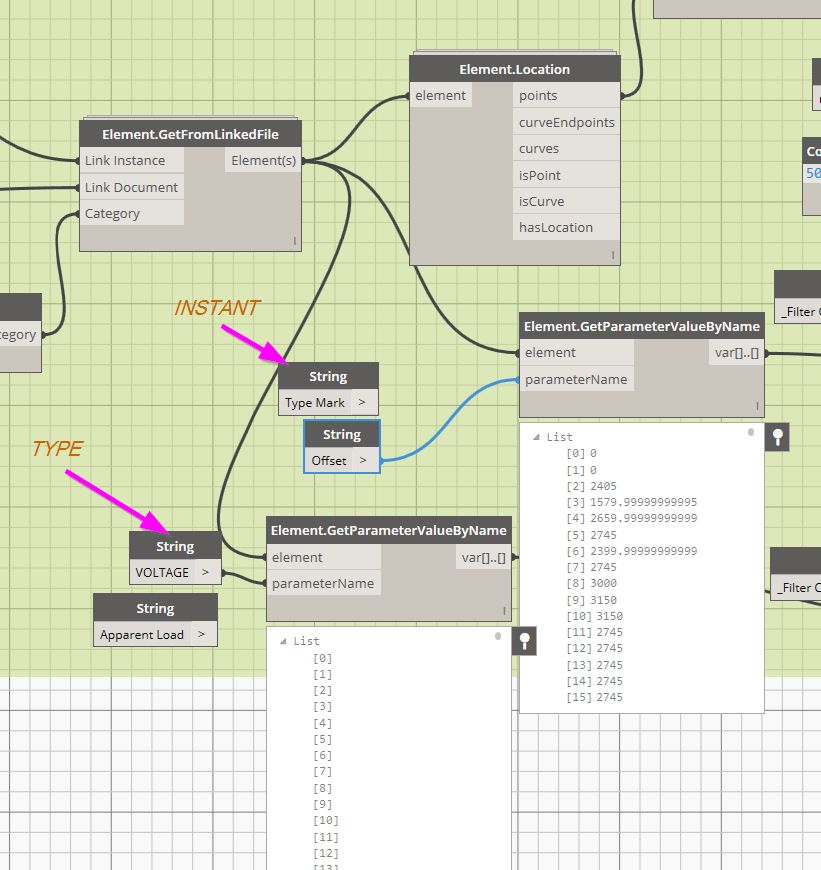Click the points output port
This screenshot has width=821, height=870.
pyautogui.click(x=566, y=95)
